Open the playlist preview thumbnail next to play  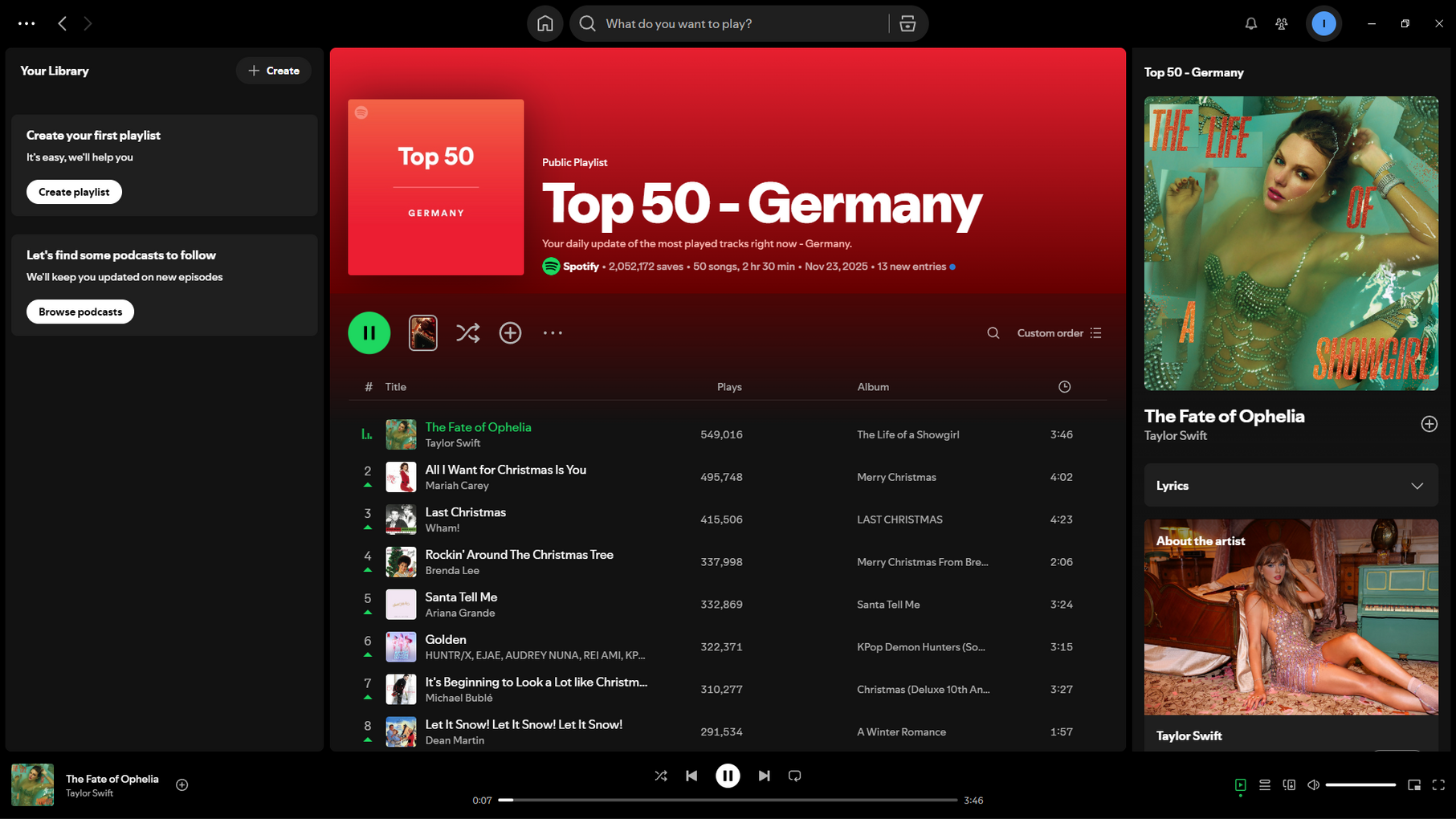(423, 332)
